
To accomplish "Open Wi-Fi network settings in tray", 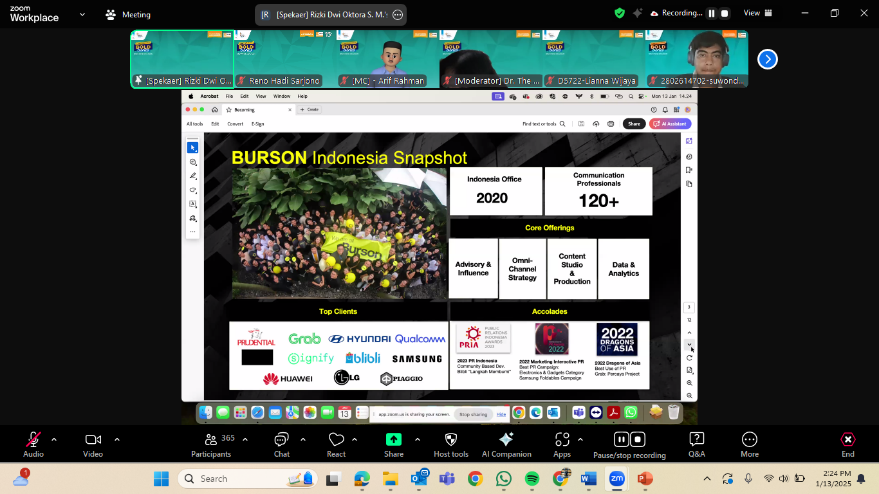I will (769, 478).
